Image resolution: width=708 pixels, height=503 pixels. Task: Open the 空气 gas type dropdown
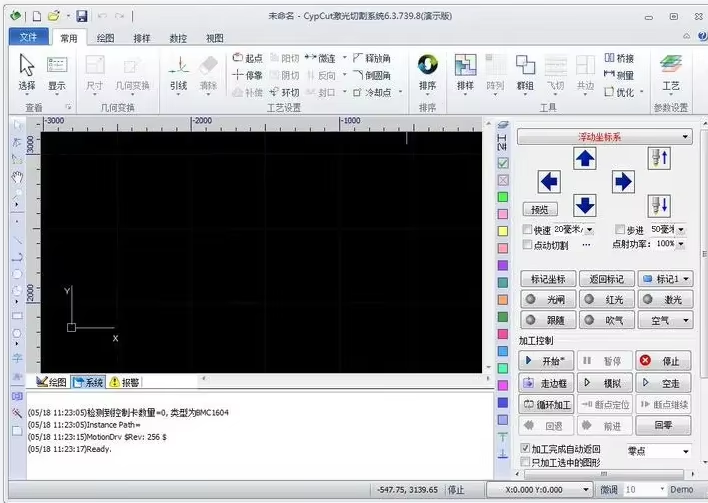(x=665, y=320)
